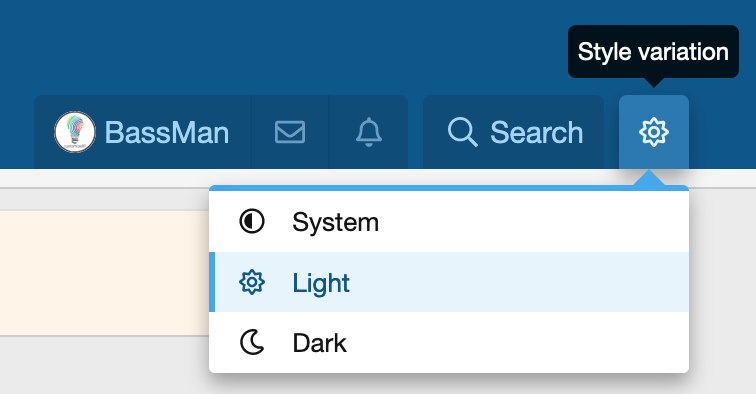Viewport: 756px width, 394px height.
Task: Click the Style variation gear in navbar
Action: click(x=654, y=132)
